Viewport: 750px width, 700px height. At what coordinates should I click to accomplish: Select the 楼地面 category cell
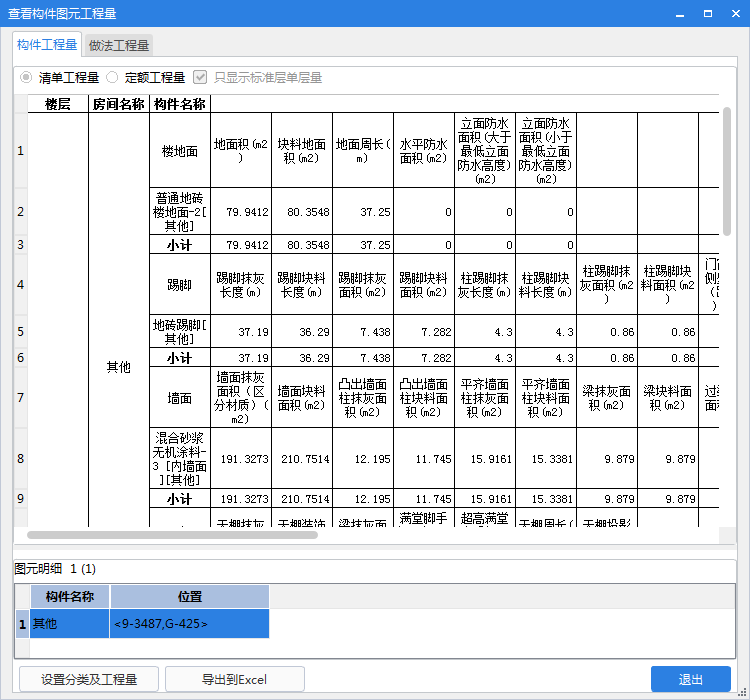coord(180,151)
